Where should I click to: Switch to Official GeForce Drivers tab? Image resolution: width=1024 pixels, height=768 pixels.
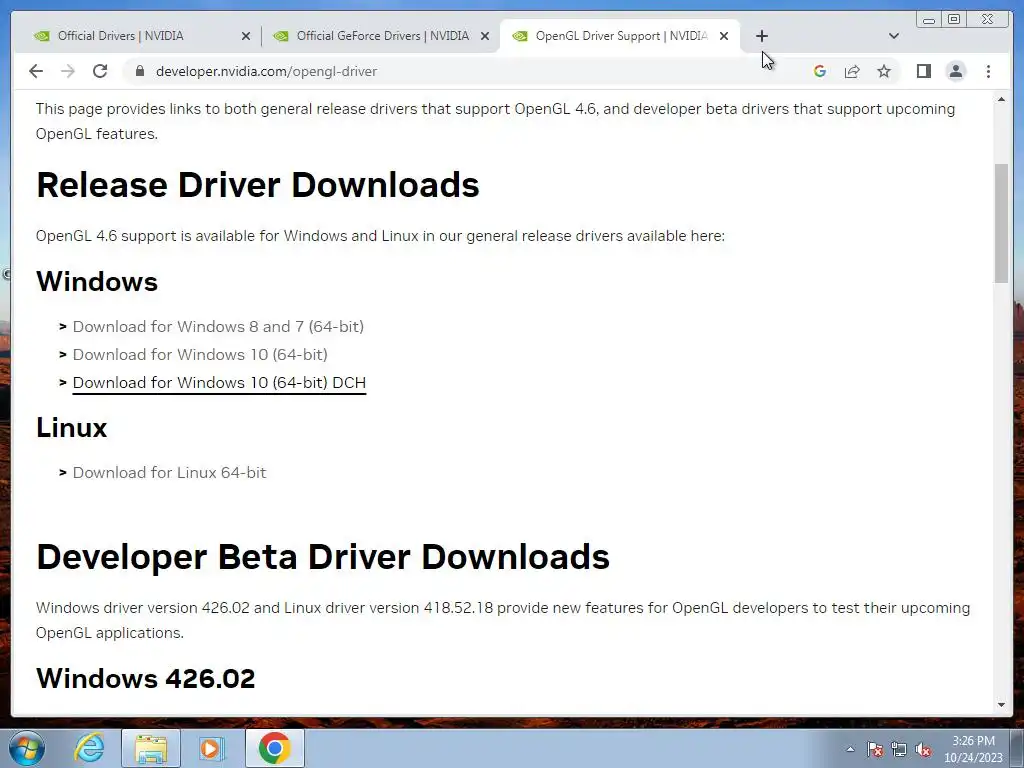[381, 36]
